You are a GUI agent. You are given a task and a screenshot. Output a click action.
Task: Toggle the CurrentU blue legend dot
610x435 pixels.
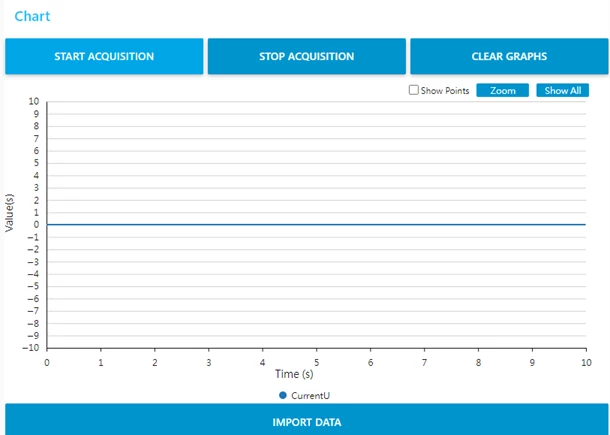(x=283, y=395)
